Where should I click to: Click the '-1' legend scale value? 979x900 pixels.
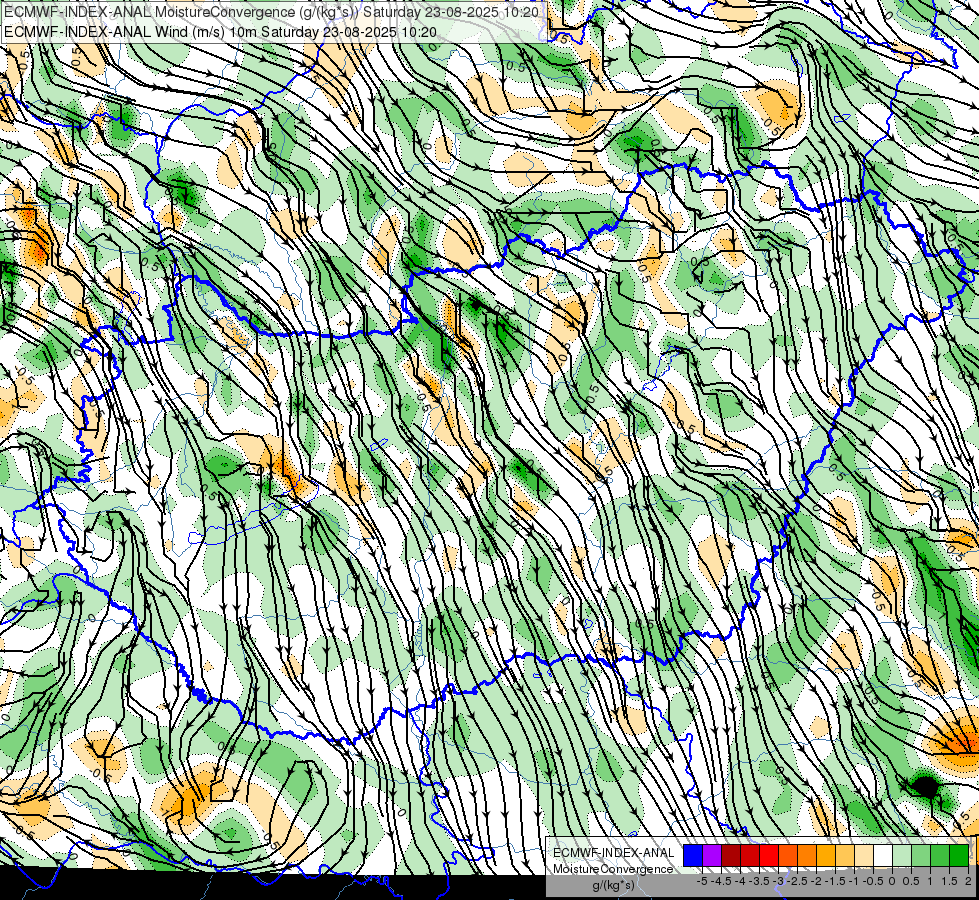(854, 881)
